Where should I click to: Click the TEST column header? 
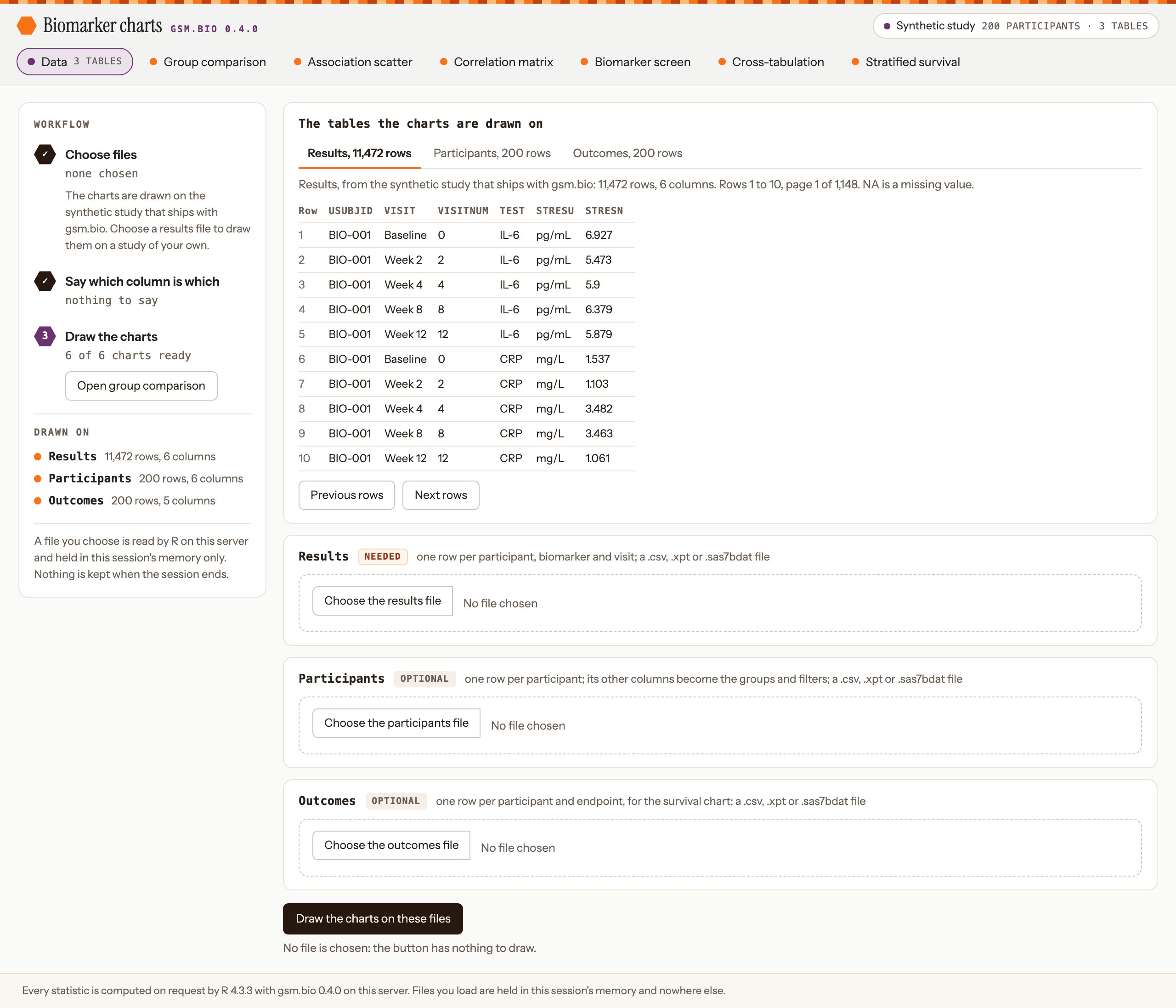coord(512,210)
